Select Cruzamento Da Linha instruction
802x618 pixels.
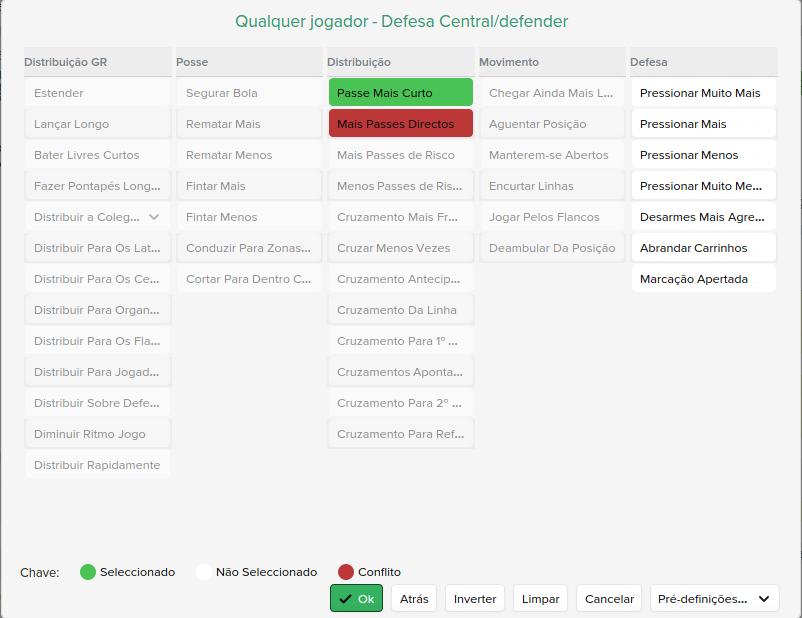point(400,310)
